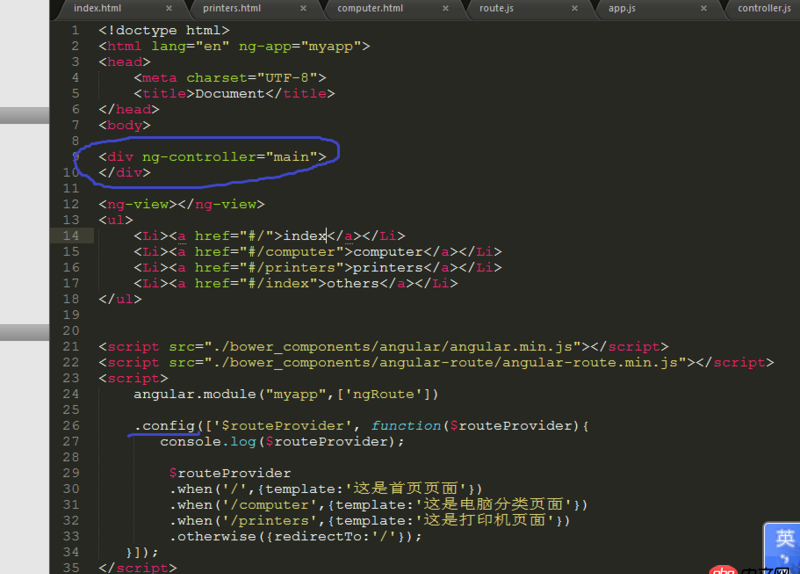Close the route.js tab
The width and height of the screenshot is (800, 574).
pyautogui.click(x=574, y=8)
